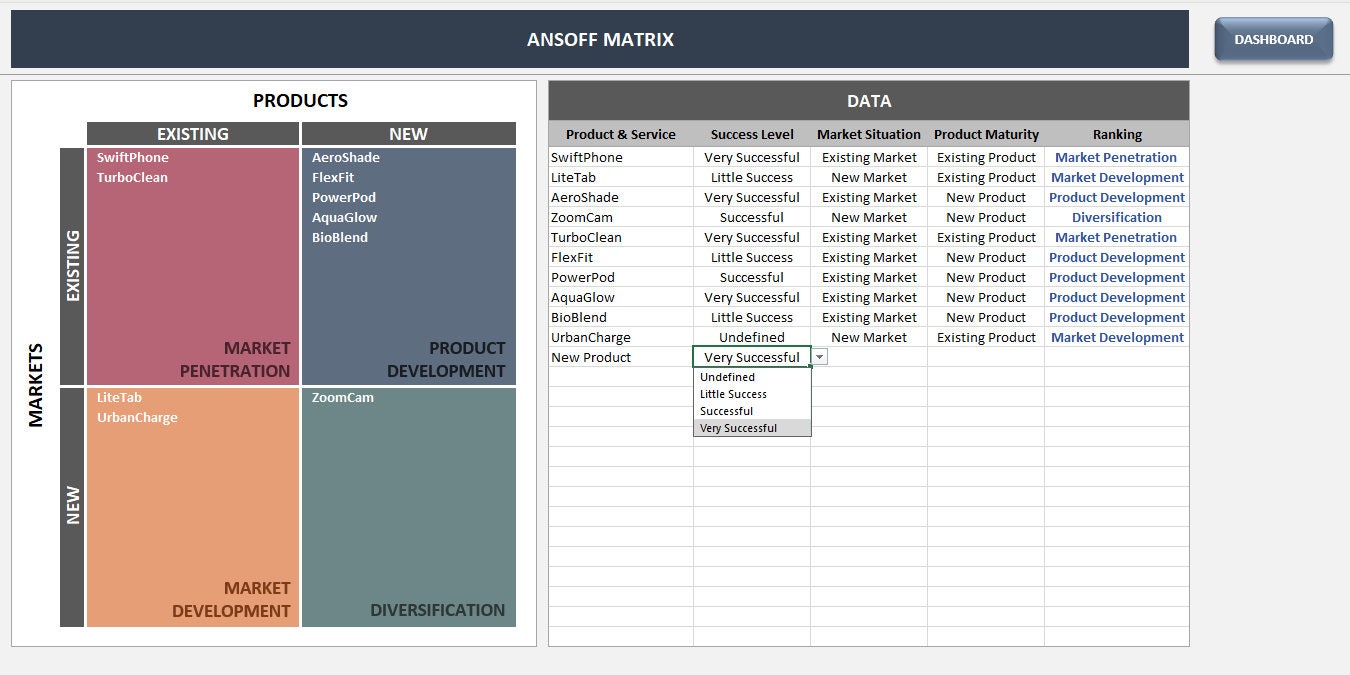Click the Product Development link for AeroShade

pyautogui.click(x=1116, y=197)
